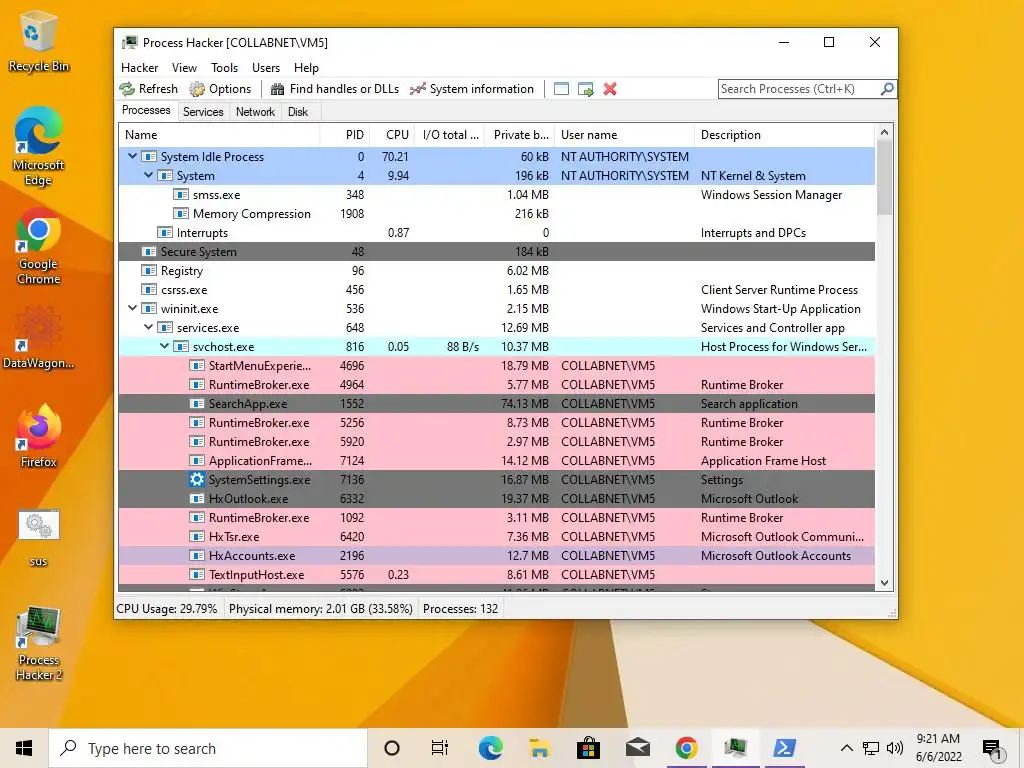1024x768 pixels.
Task: Select Microsoft Edge desktop shortcut
Action: (38, 146)
